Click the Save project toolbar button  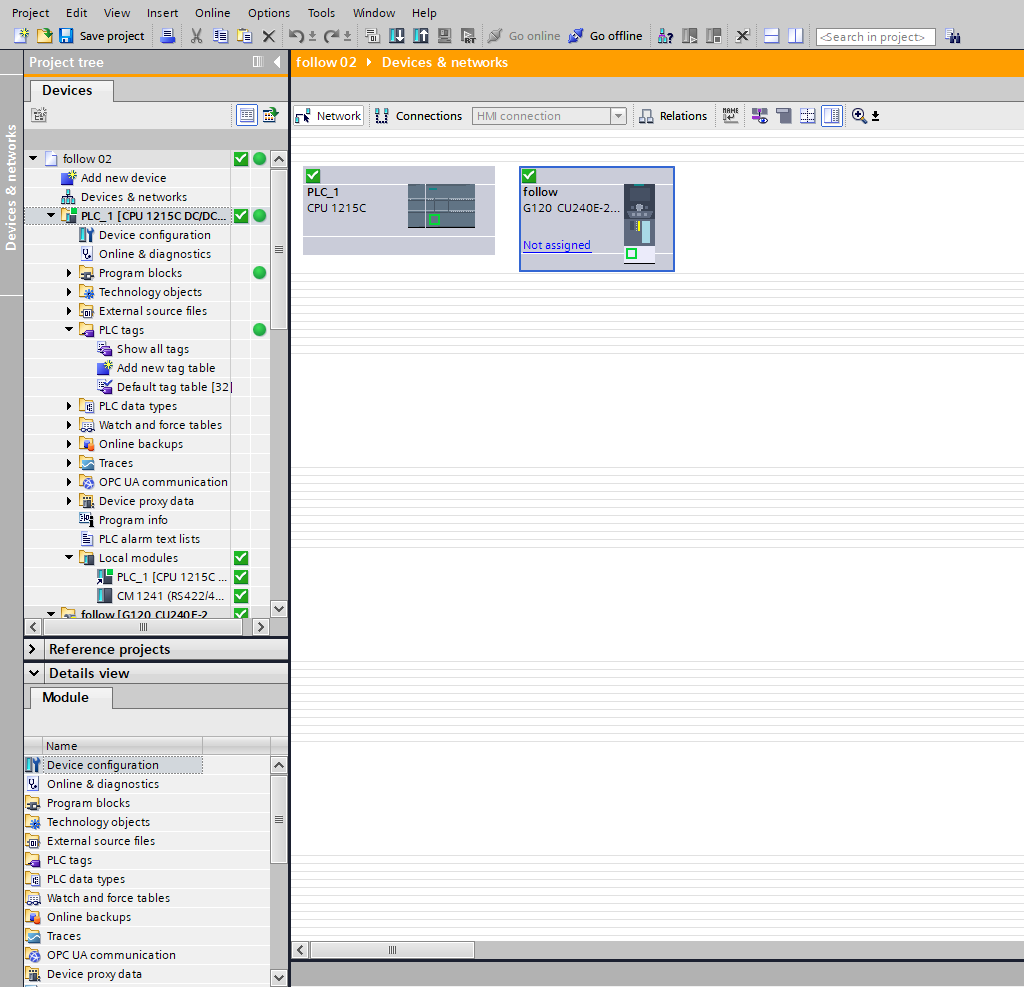[x=101, y=36]
